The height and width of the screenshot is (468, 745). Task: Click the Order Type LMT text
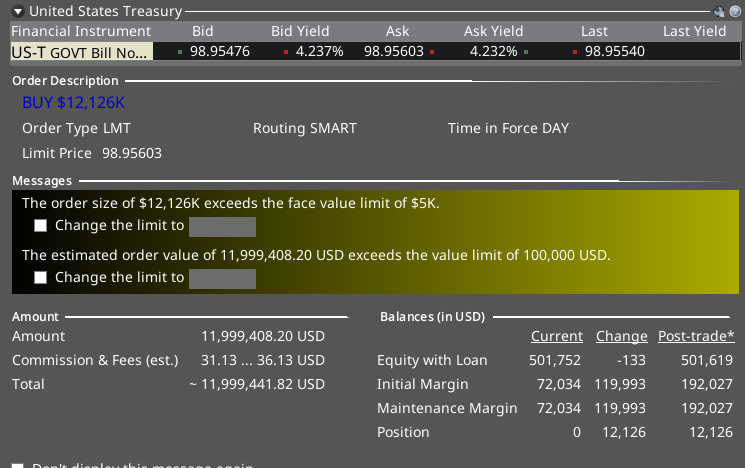pos(76,128)
